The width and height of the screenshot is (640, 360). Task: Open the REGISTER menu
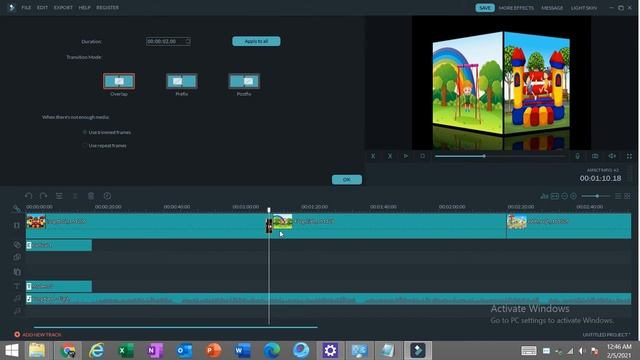pyautogui.click(x=107, y=7)
